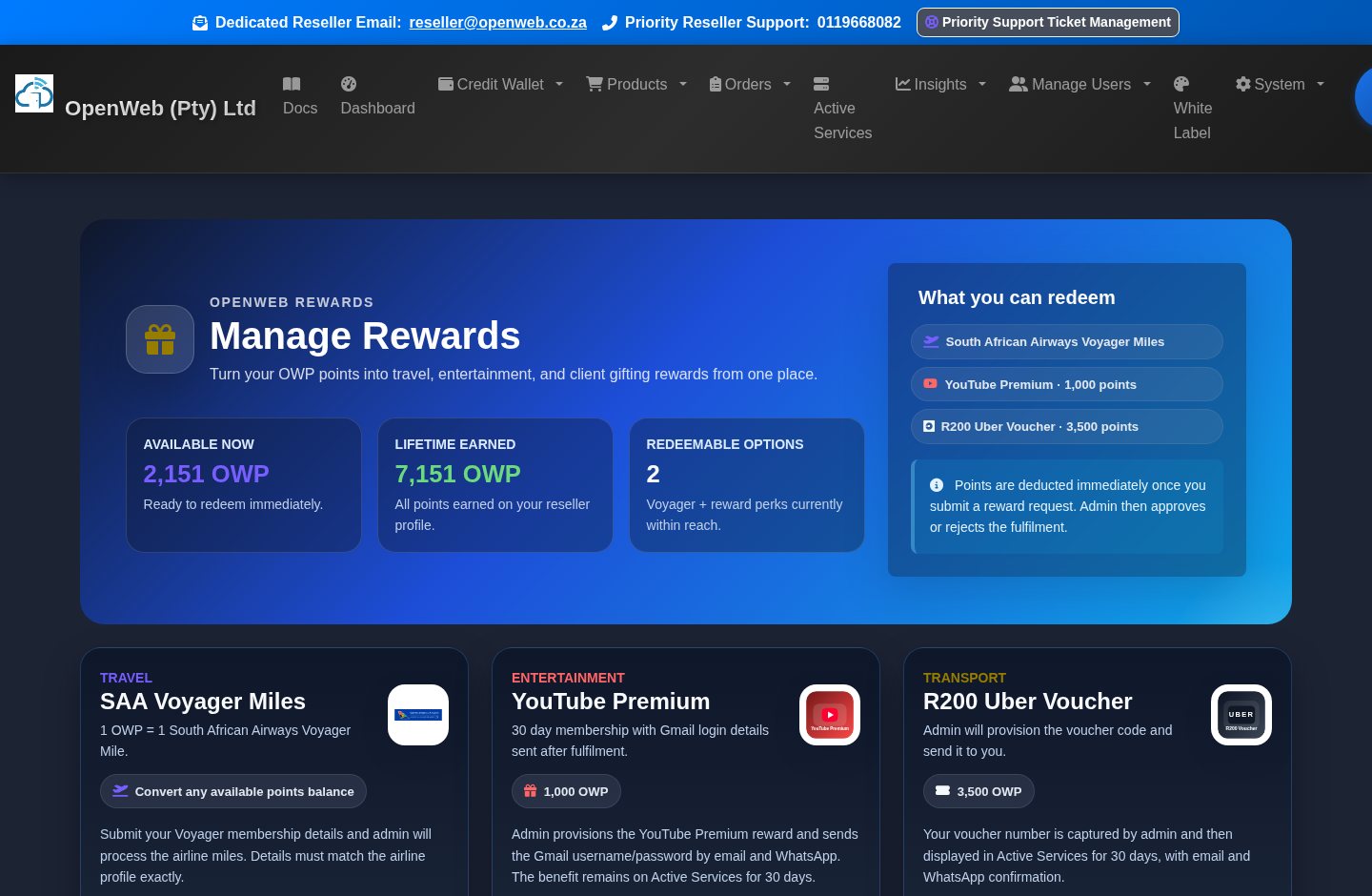This screenshot has height=896, width=1372.
Task: Expand the System dropdown menu
Action: pyautogui.click(x=1321, y=84)
